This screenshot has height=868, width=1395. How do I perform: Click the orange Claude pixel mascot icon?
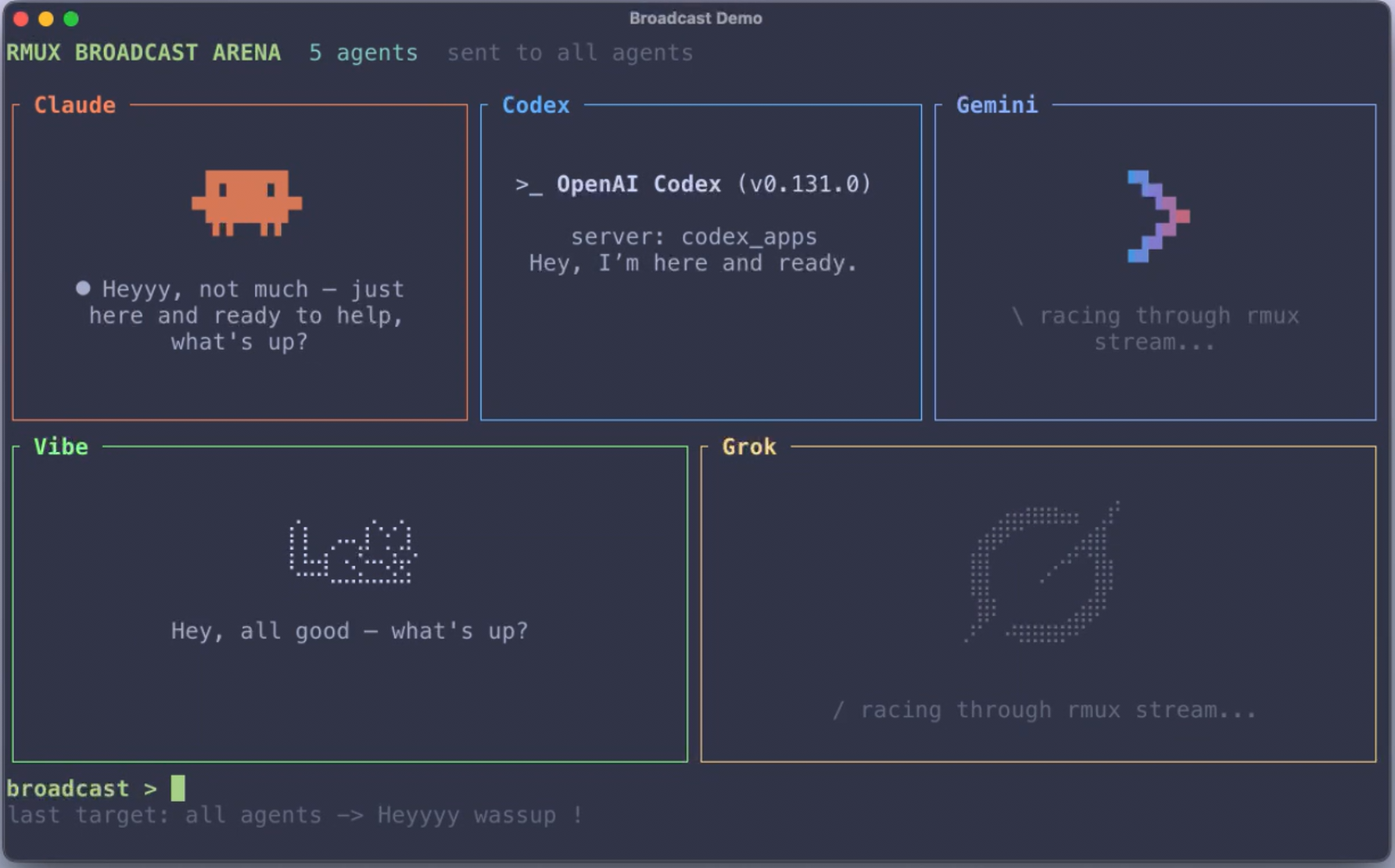pyautogui.click(x=247, y=203)
